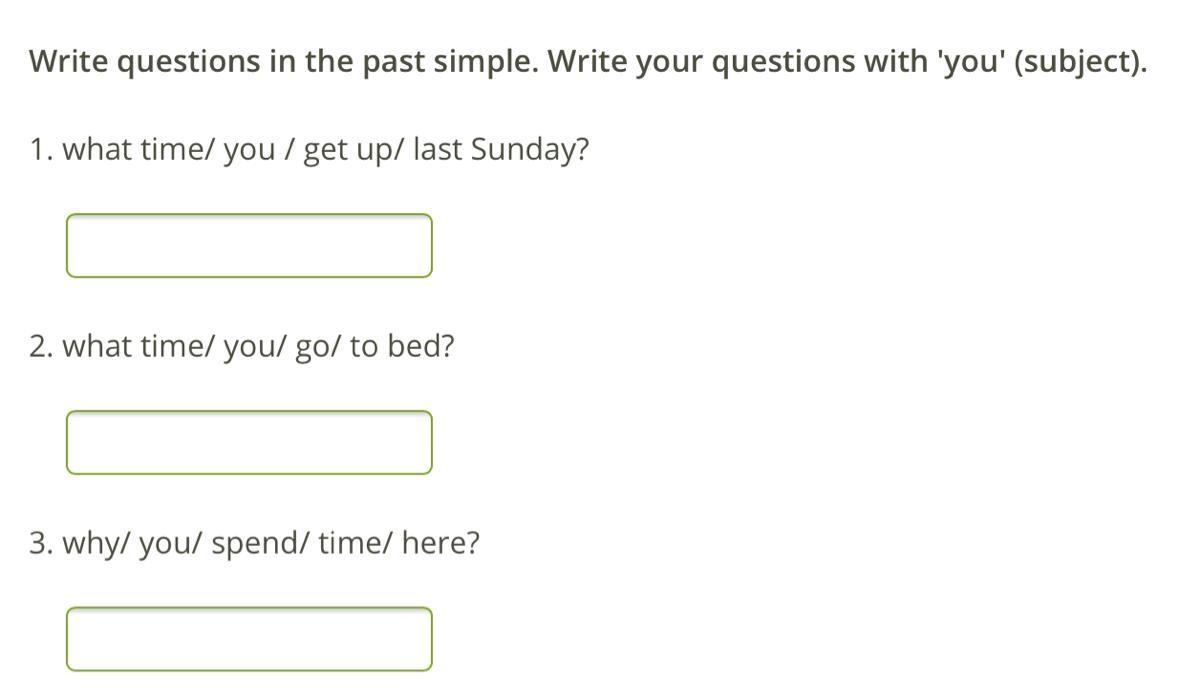Screen dimensions: 1200x697
Task: Click '(subject).' at the end of the heading
Action: 1080,62
